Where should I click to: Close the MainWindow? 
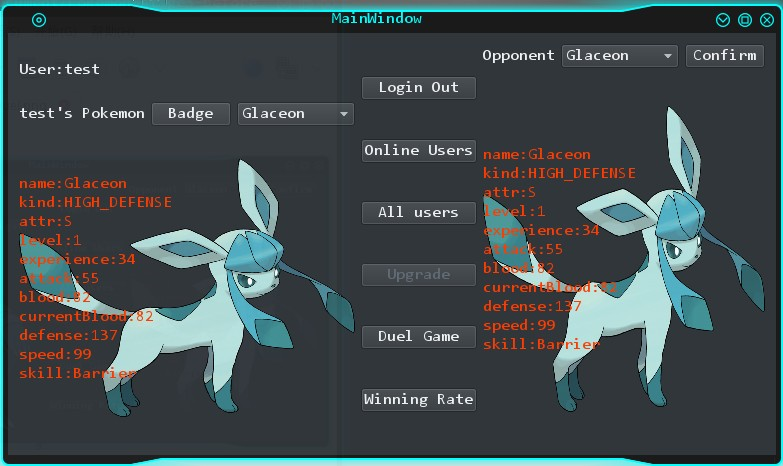click(767, 20)
